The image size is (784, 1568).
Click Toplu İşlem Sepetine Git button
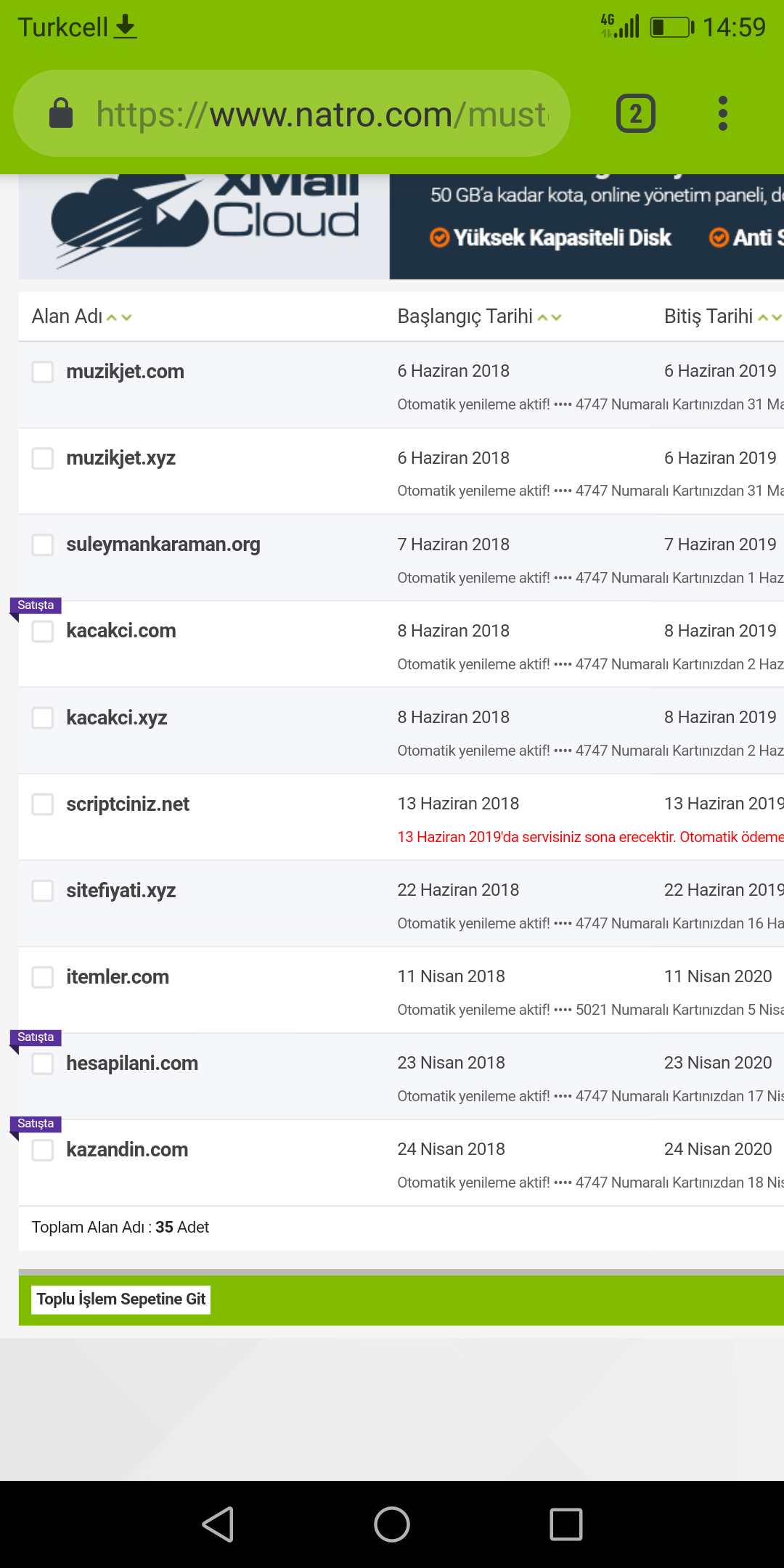tap(121, 1299)
